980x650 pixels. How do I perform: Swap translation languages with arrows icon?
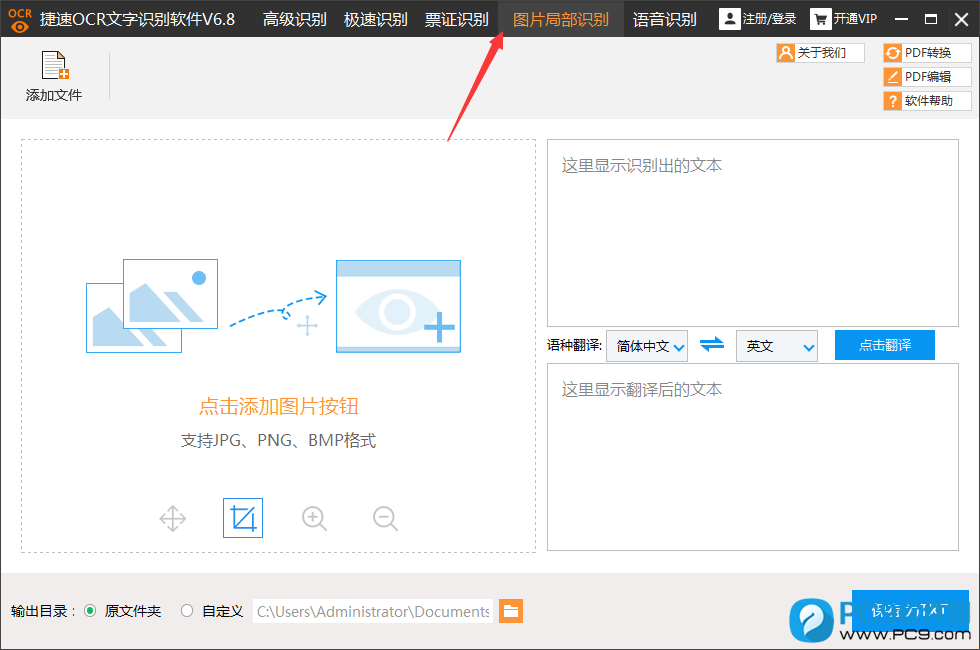pyautogui.click(x=712, y=344)
